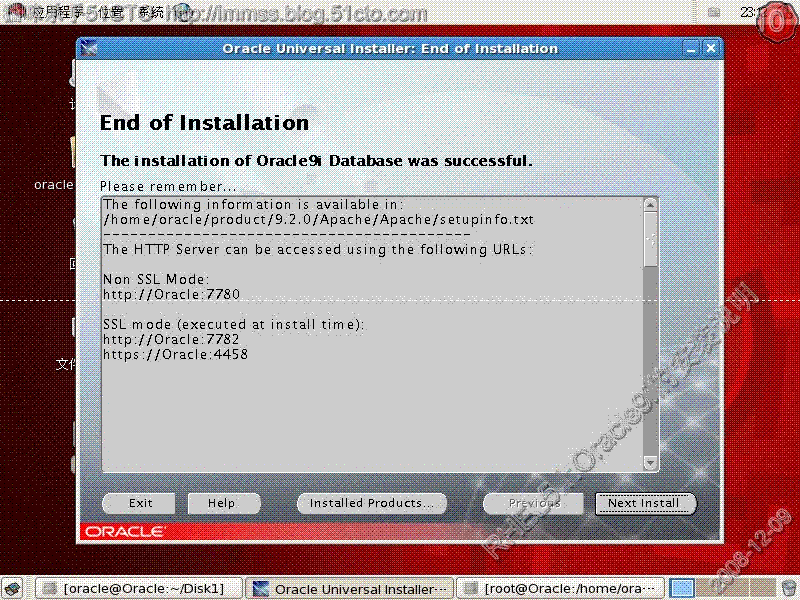Switch to [root@Oracle:/home/ora terminal taskbar entry
The height and width of the screenshot is (600, 800).
click(x=560, y=588)
